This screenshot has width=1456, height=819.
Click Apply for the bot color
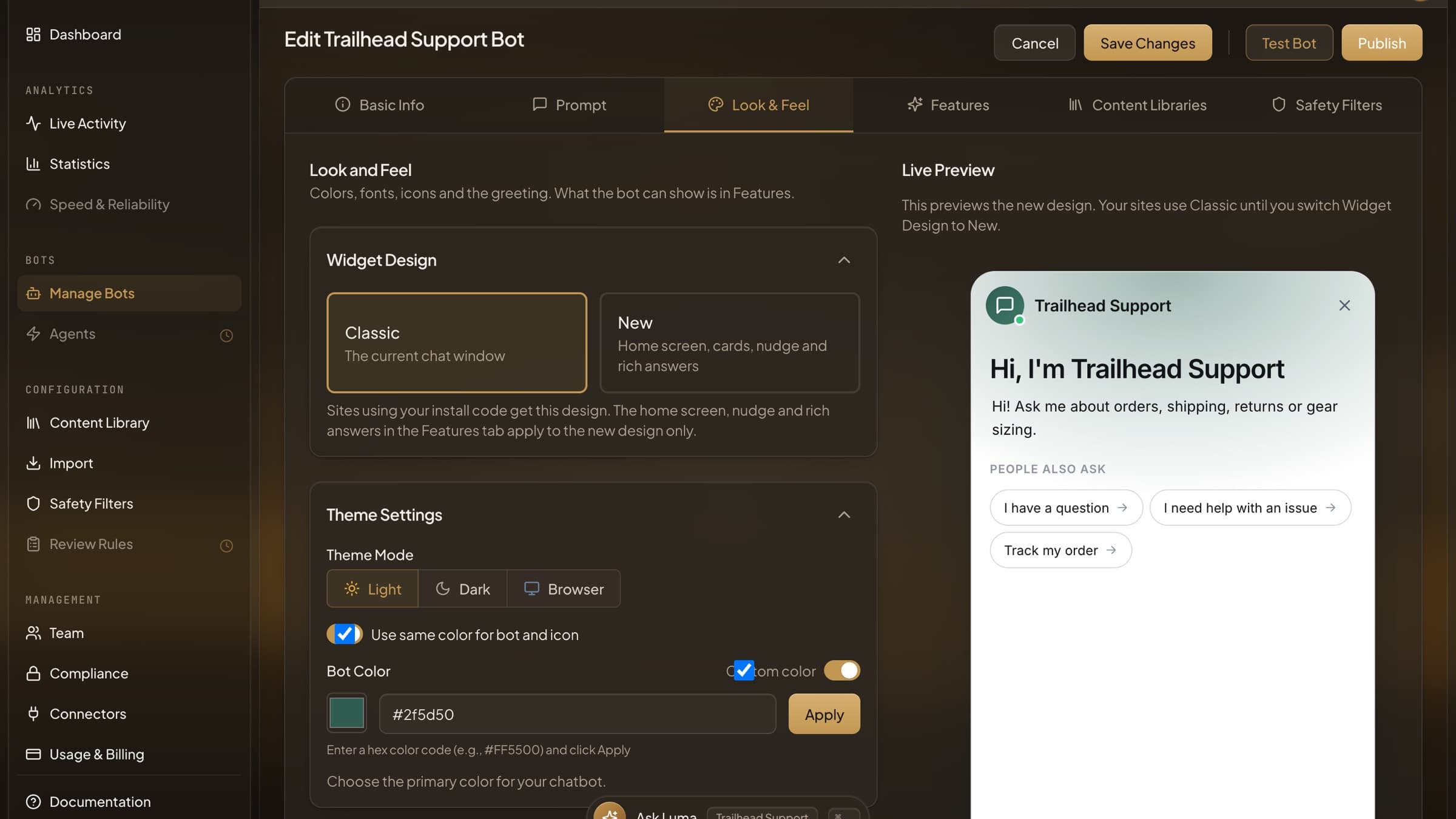(824, 714)
